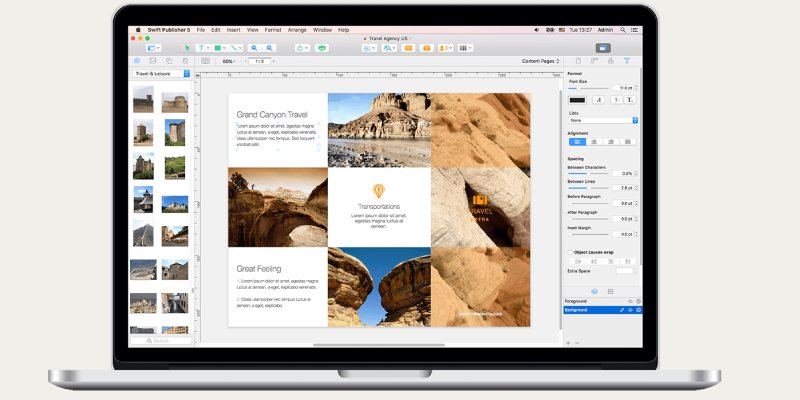Toggle Foreground layer visibility eye
This screenshot has width=800, height=400.
pos(630,302)
